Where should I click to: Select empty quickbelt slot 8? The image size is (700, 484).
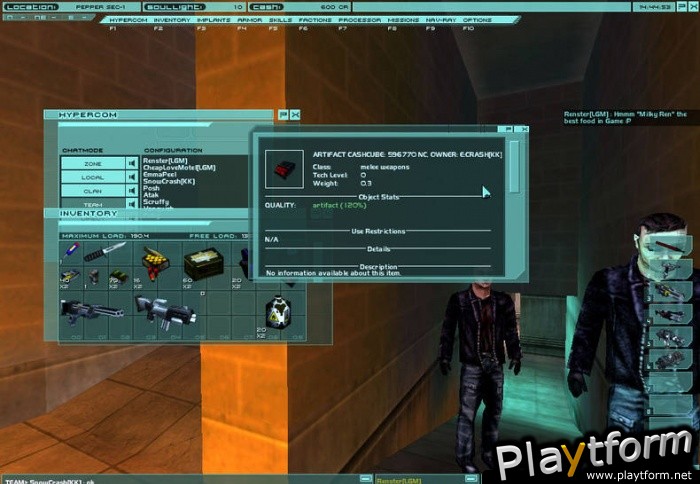tap(669, 405)
